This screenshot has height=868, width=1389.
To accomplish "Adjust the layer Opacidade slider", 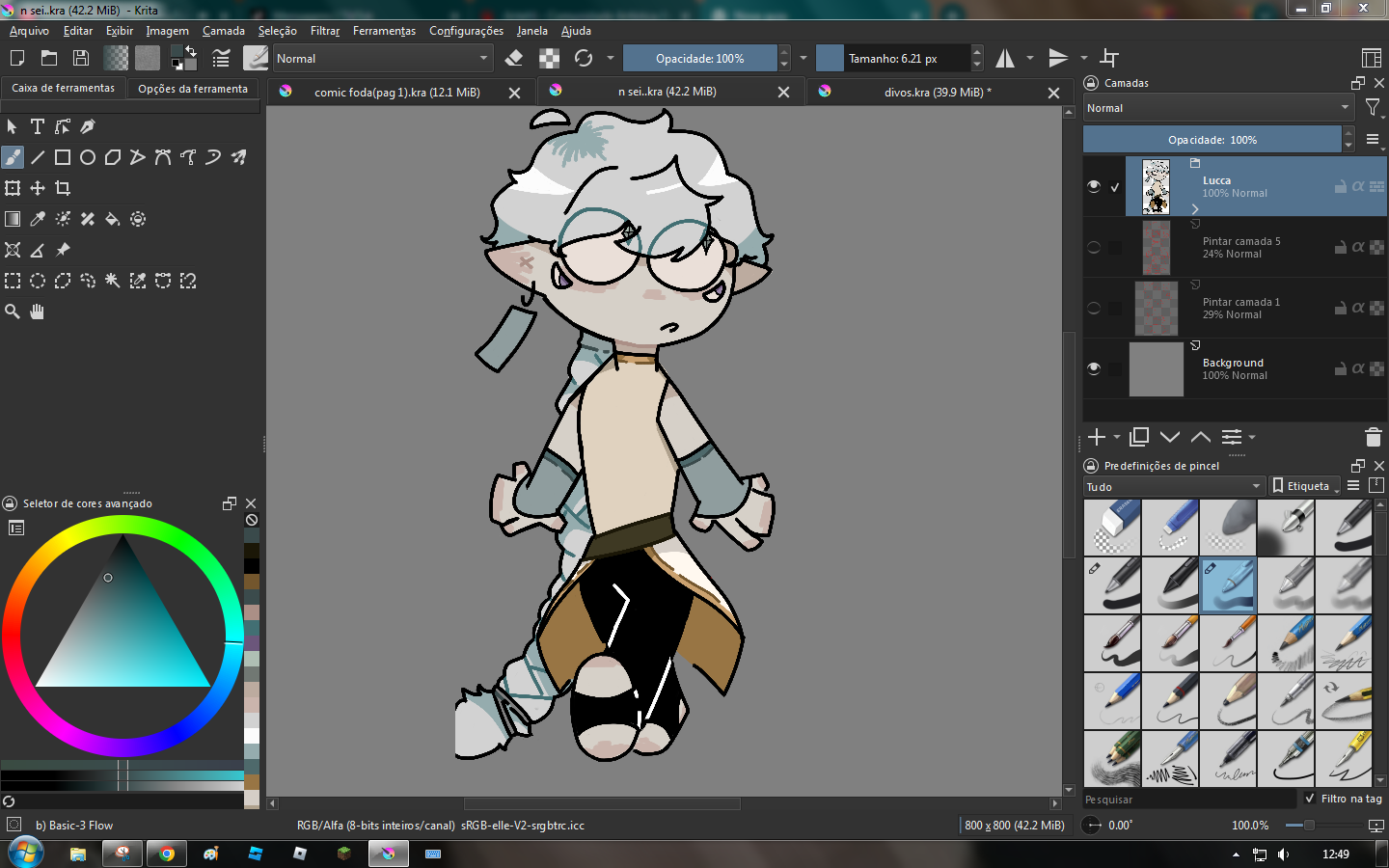I will coord(1212,140).
